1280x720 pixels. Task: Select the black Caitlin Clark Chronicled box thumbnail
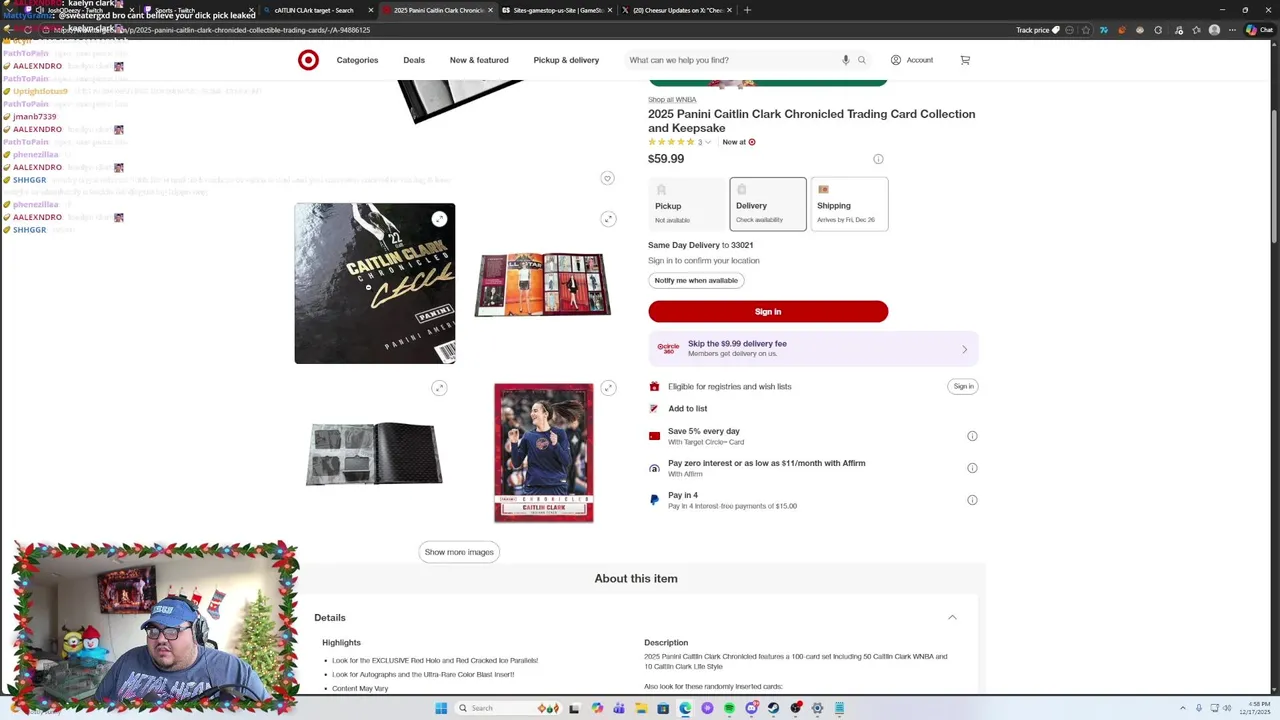(375, 284)
